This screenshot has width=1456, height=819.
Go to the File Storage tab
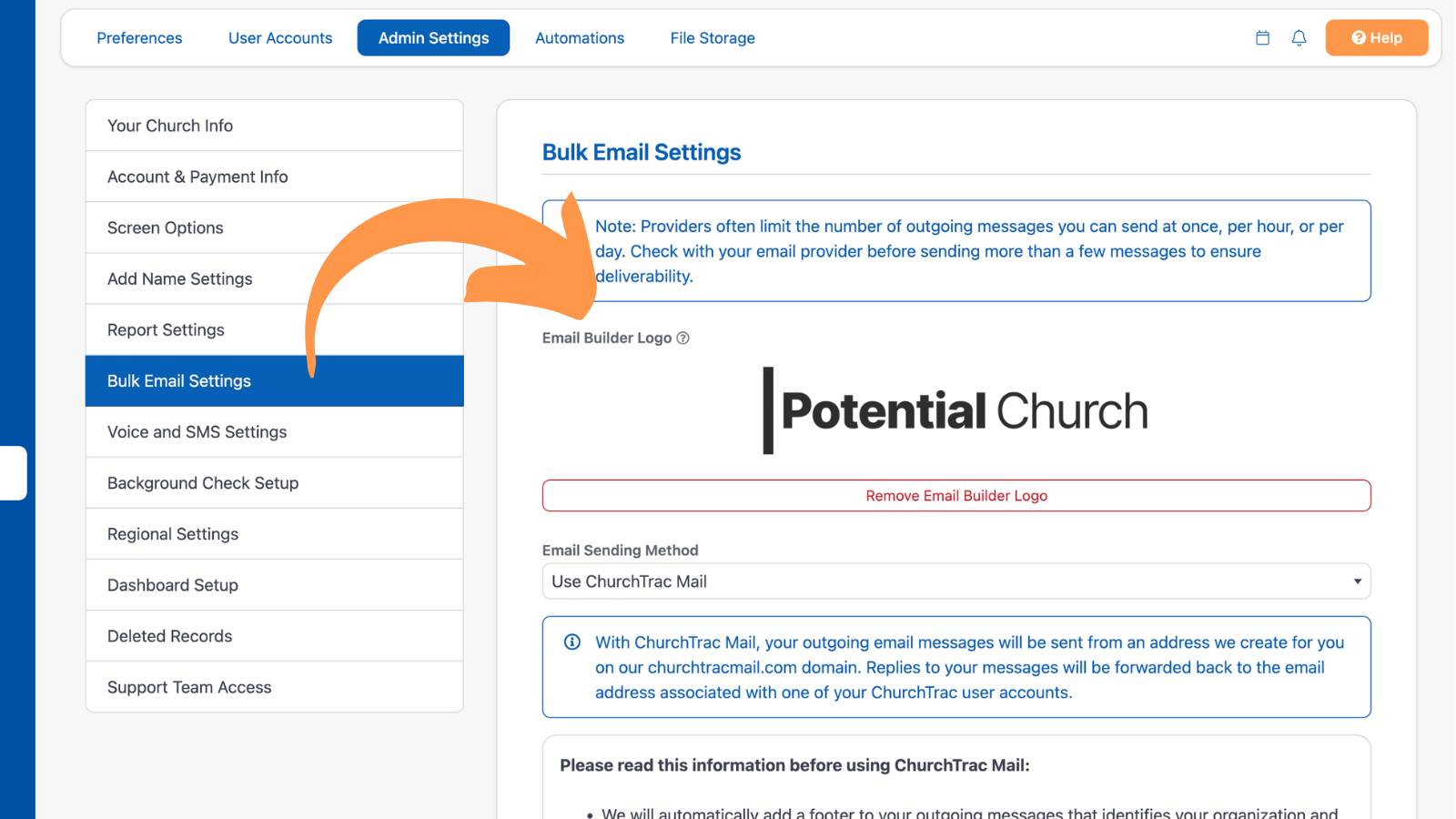pos(713,38)
